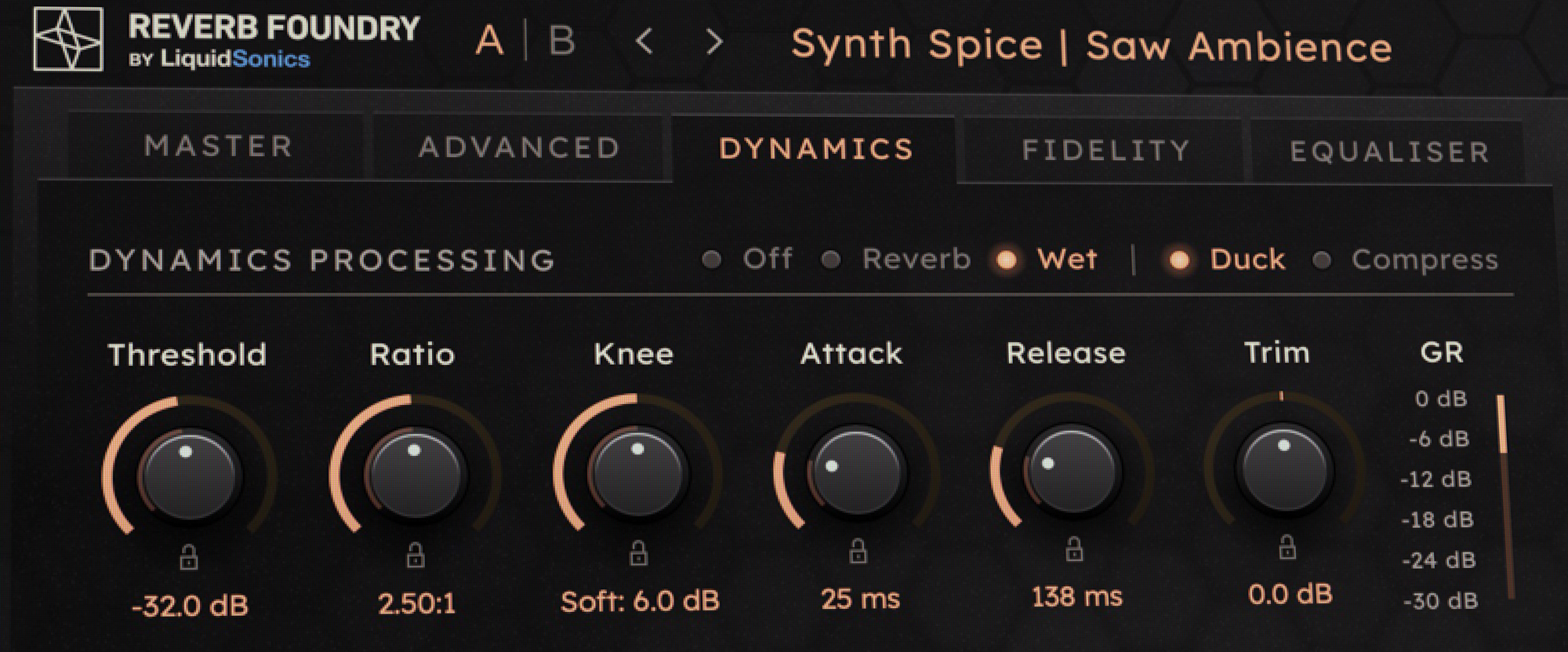This screenshot has width=1568, height=652.
Task: Click the -6 dB meter label
Action: 1439,439
